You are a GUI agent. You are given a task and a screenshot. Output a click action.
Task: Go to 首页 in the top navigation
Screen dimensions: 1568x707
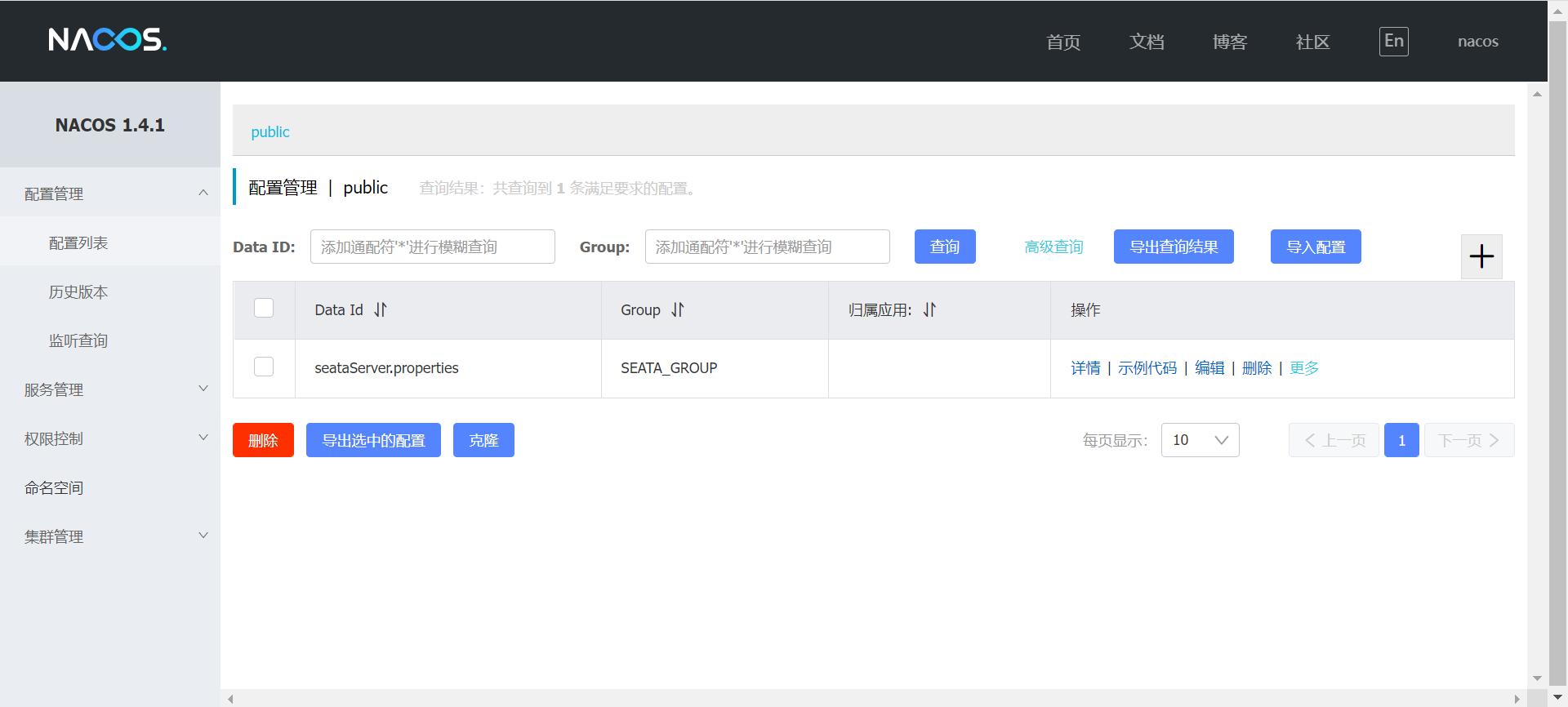tap(1063, 42)
